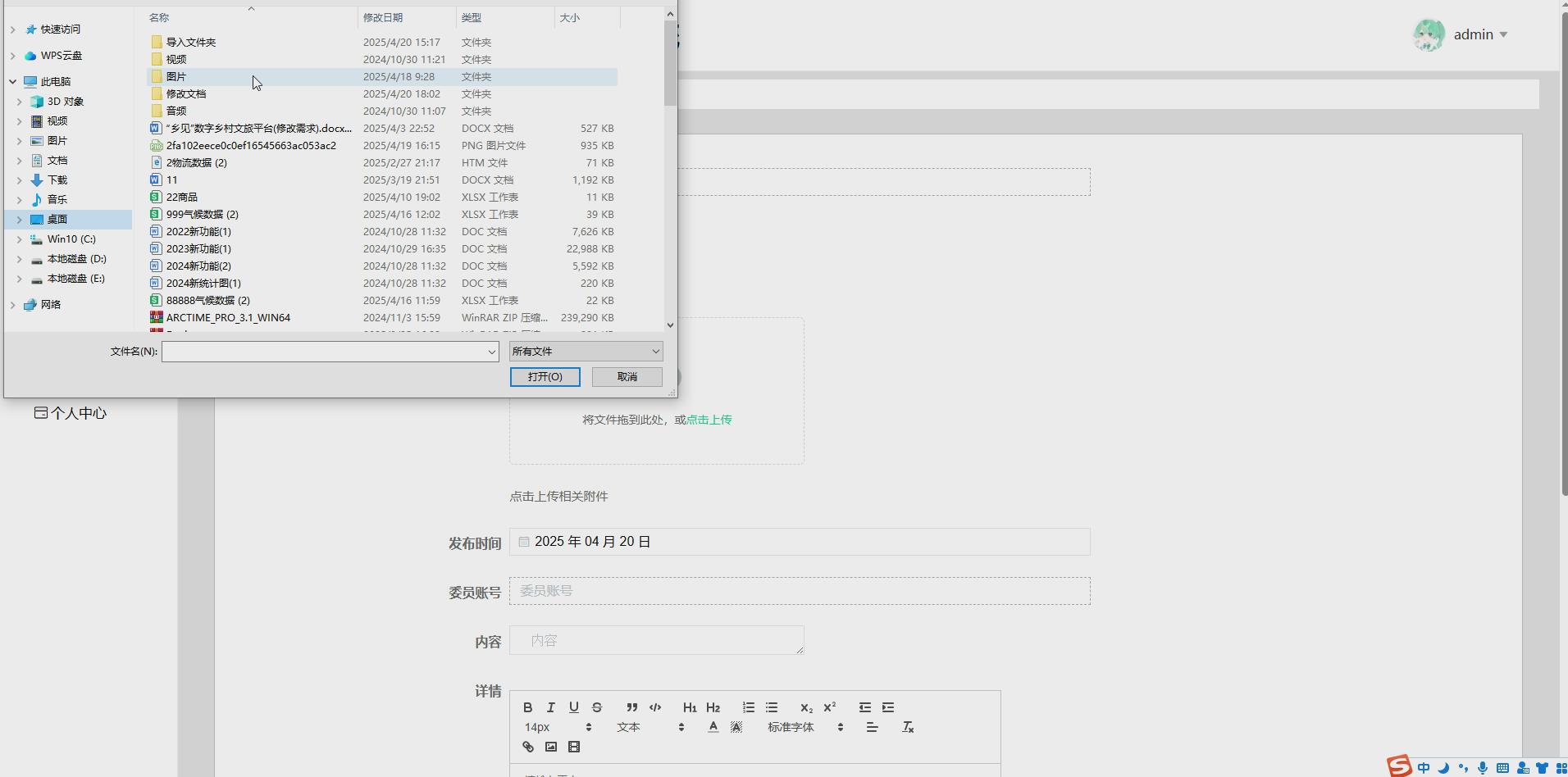Insert a code block
The height and width of the screenshot is (777, 1568).
[655, 707]
